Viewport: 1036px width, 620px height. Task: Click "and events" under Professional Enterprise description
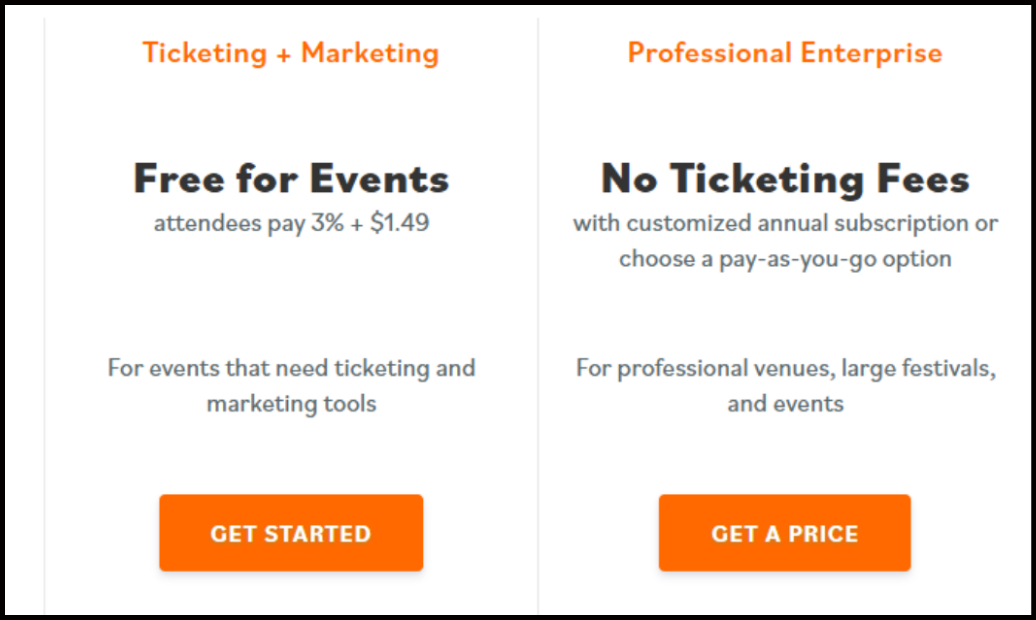pos(785,404)
